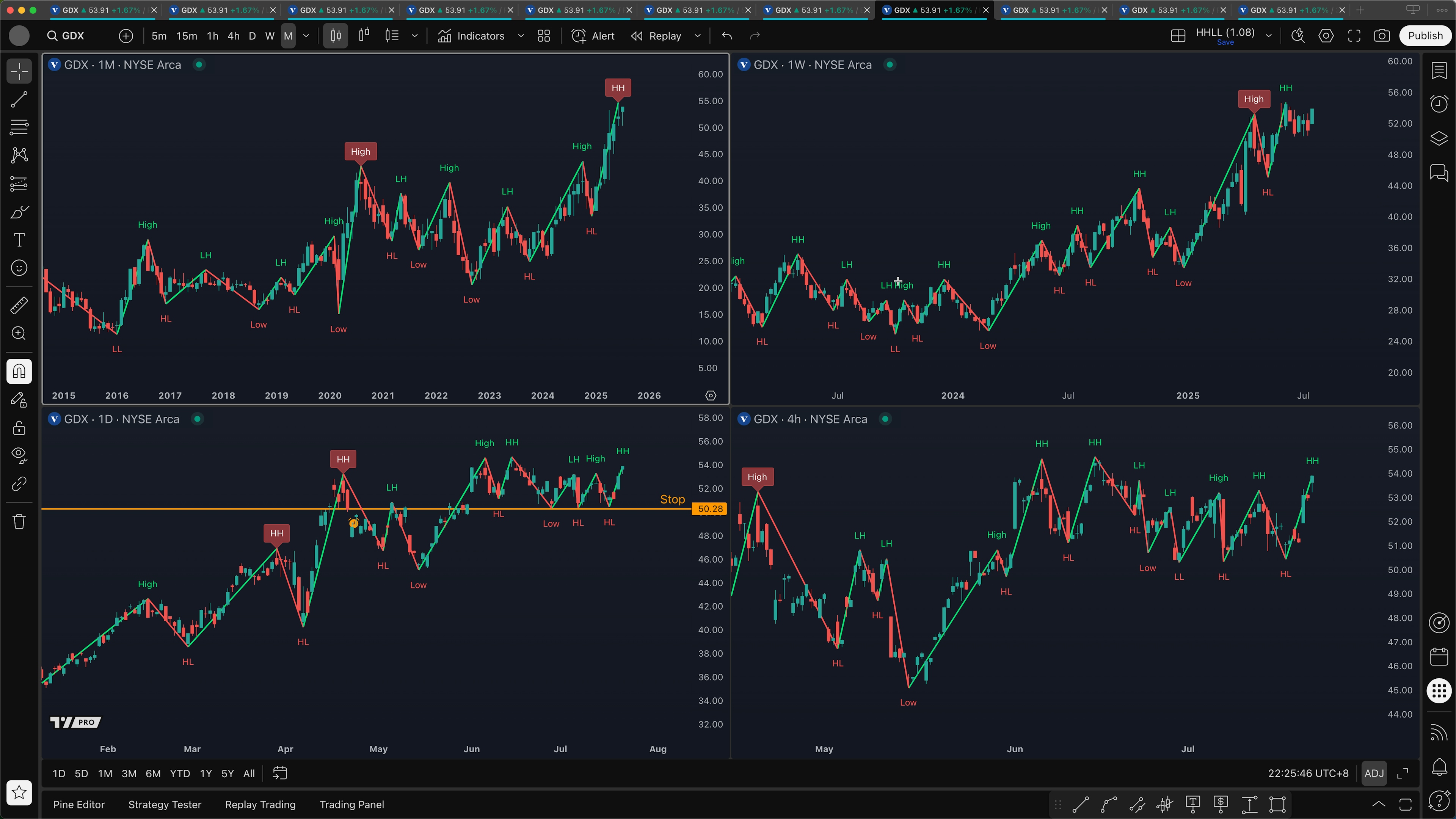Click the go to date icon
This screenshot has width=1456, height=819.
tap(280, 773)
